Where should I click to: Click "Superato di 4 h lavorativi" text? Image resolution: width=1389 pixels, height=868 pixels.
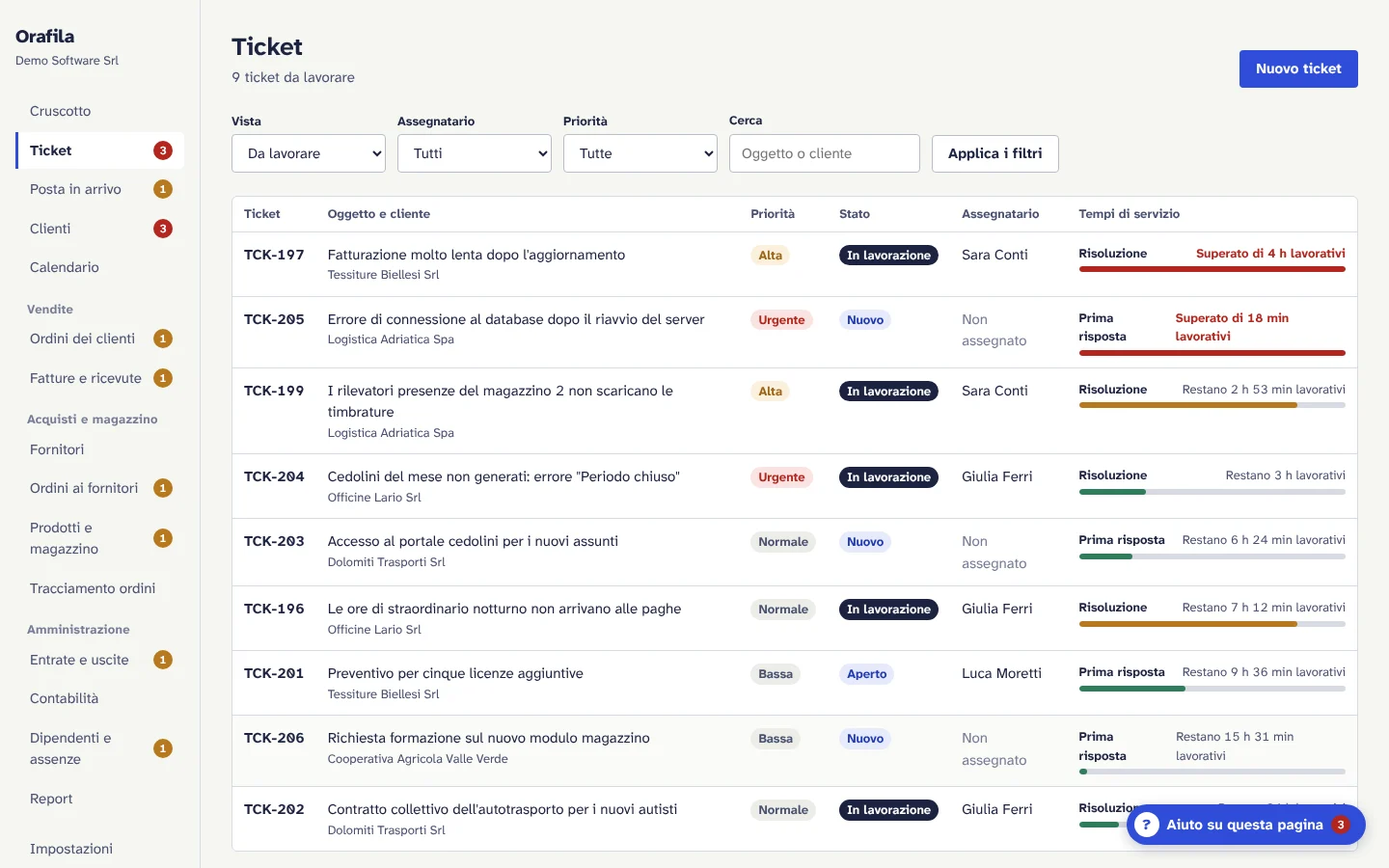[1270, 254]
